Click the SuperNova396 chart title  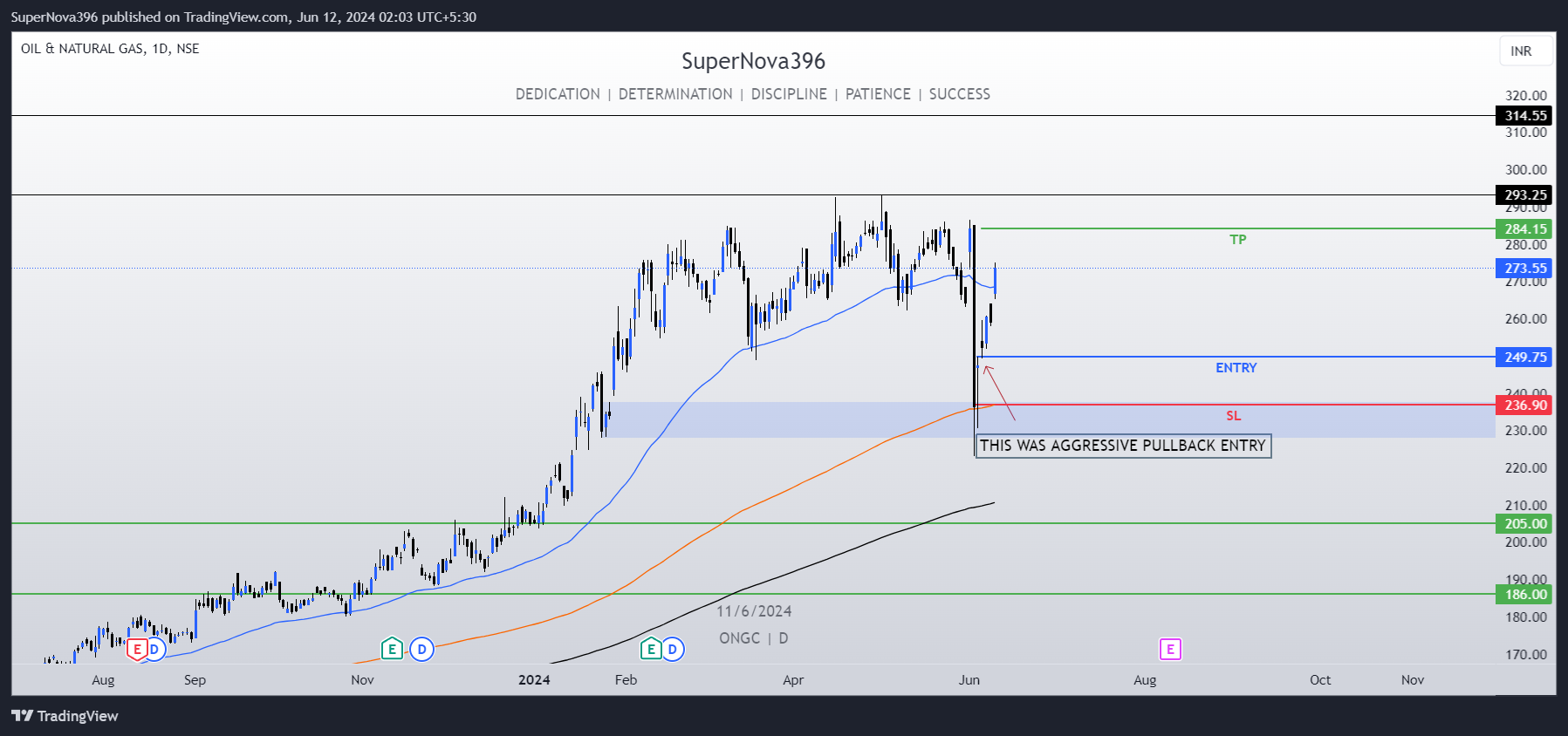[753, 61]
